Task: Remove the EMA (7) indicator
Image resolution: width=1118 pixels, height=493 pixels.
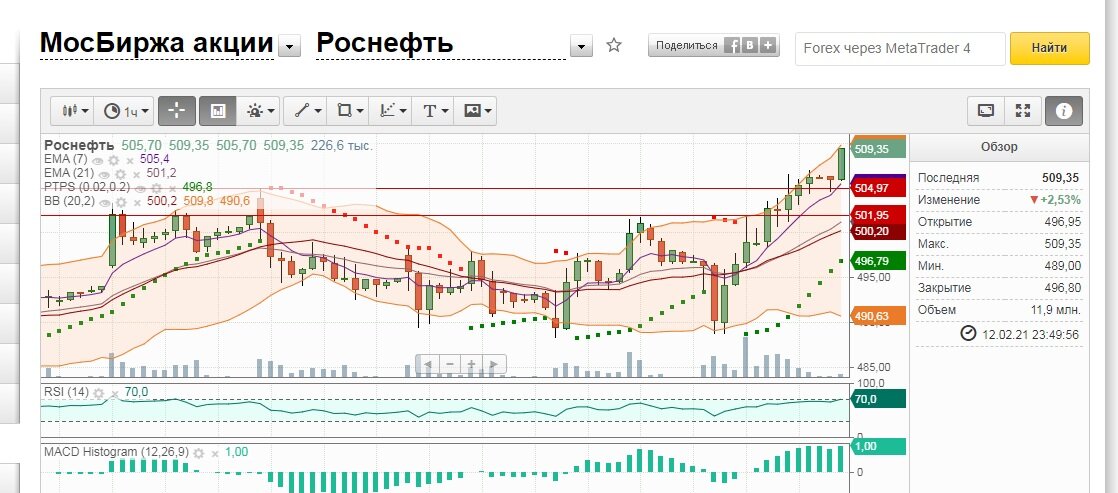Action: pyautogui.click(x=130, y=161)
